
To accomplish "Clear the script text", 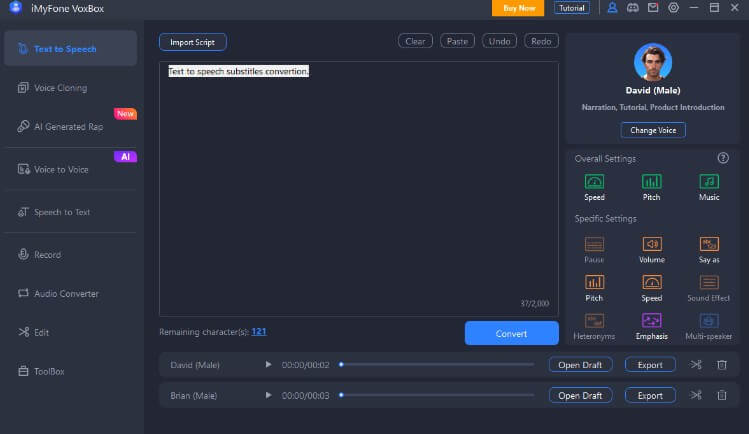I will (415, 41).
